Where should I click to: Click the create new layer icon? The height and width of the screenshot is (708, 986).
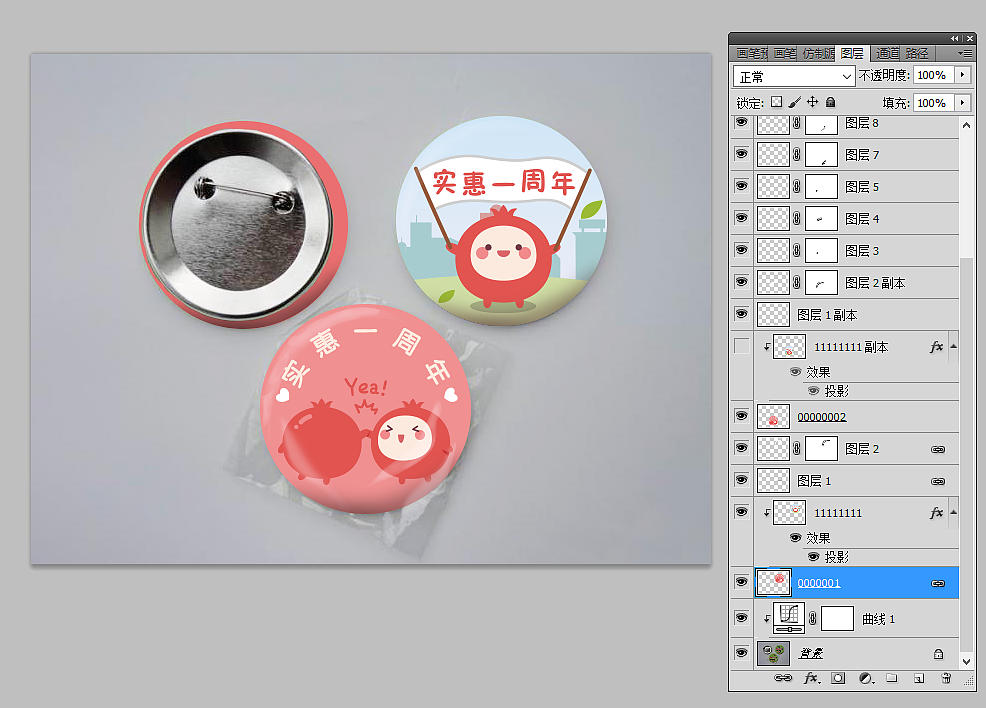[x=919, y=678]
